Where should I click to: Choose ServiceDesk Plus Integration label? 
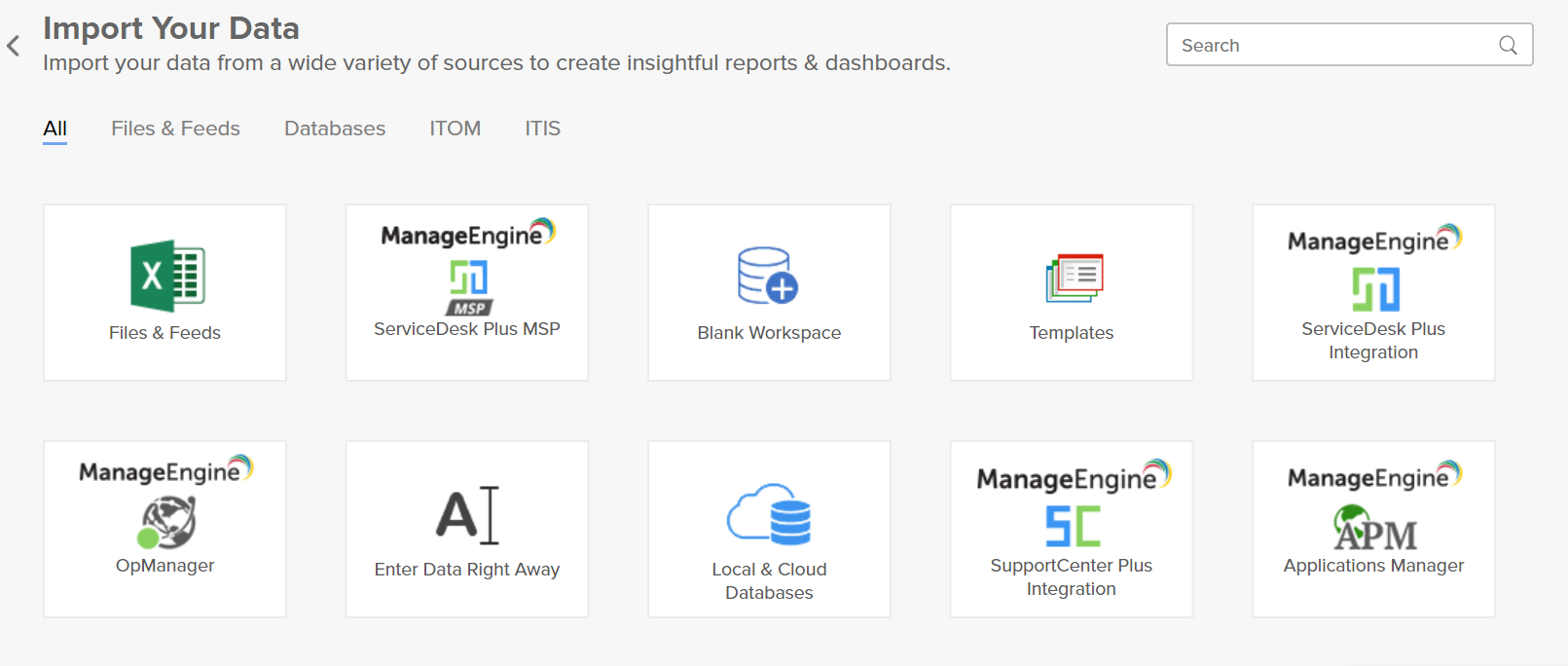pos(1373,341)
